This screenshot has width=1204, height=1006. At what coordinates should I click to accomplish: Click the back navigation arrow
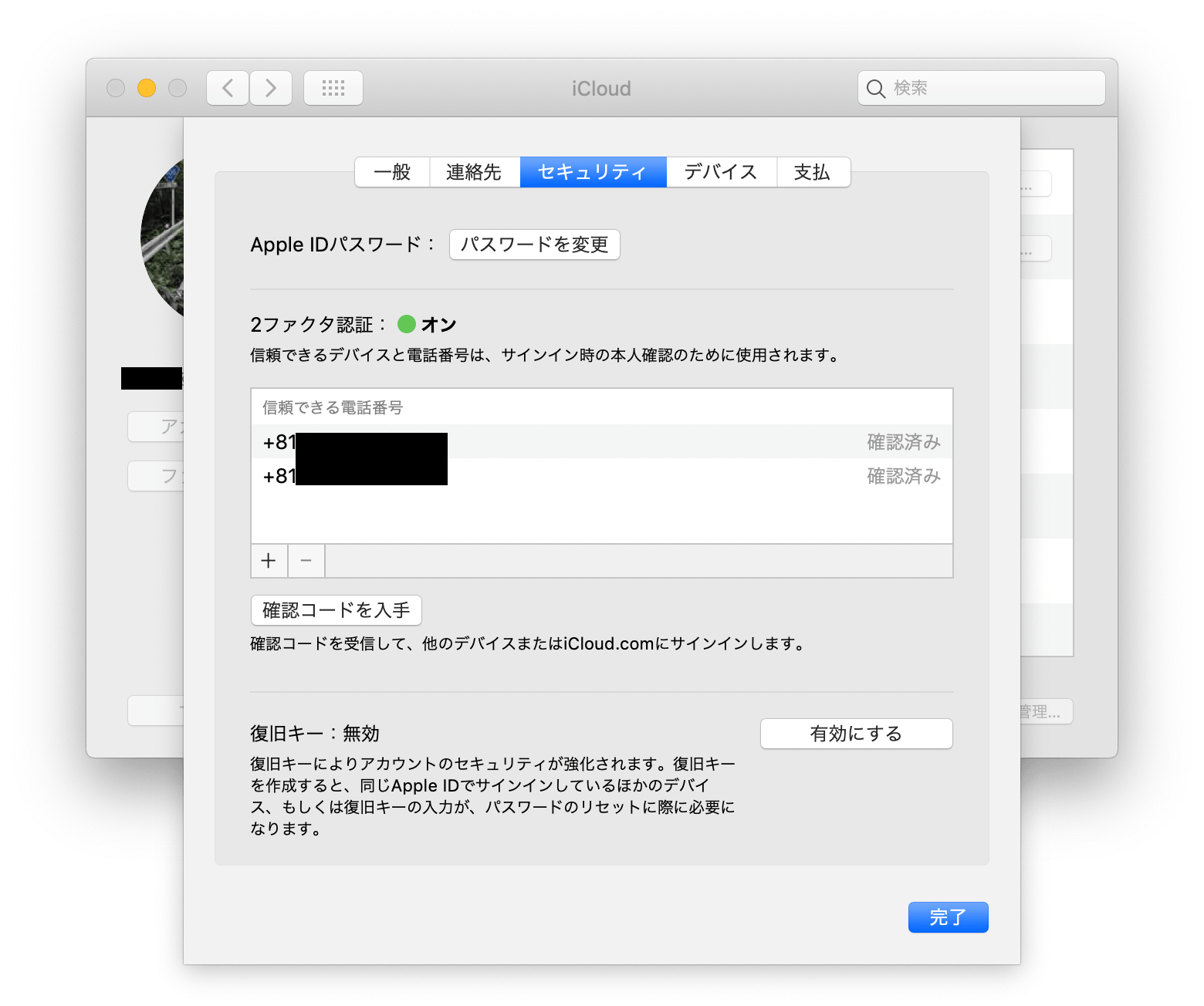227,87
